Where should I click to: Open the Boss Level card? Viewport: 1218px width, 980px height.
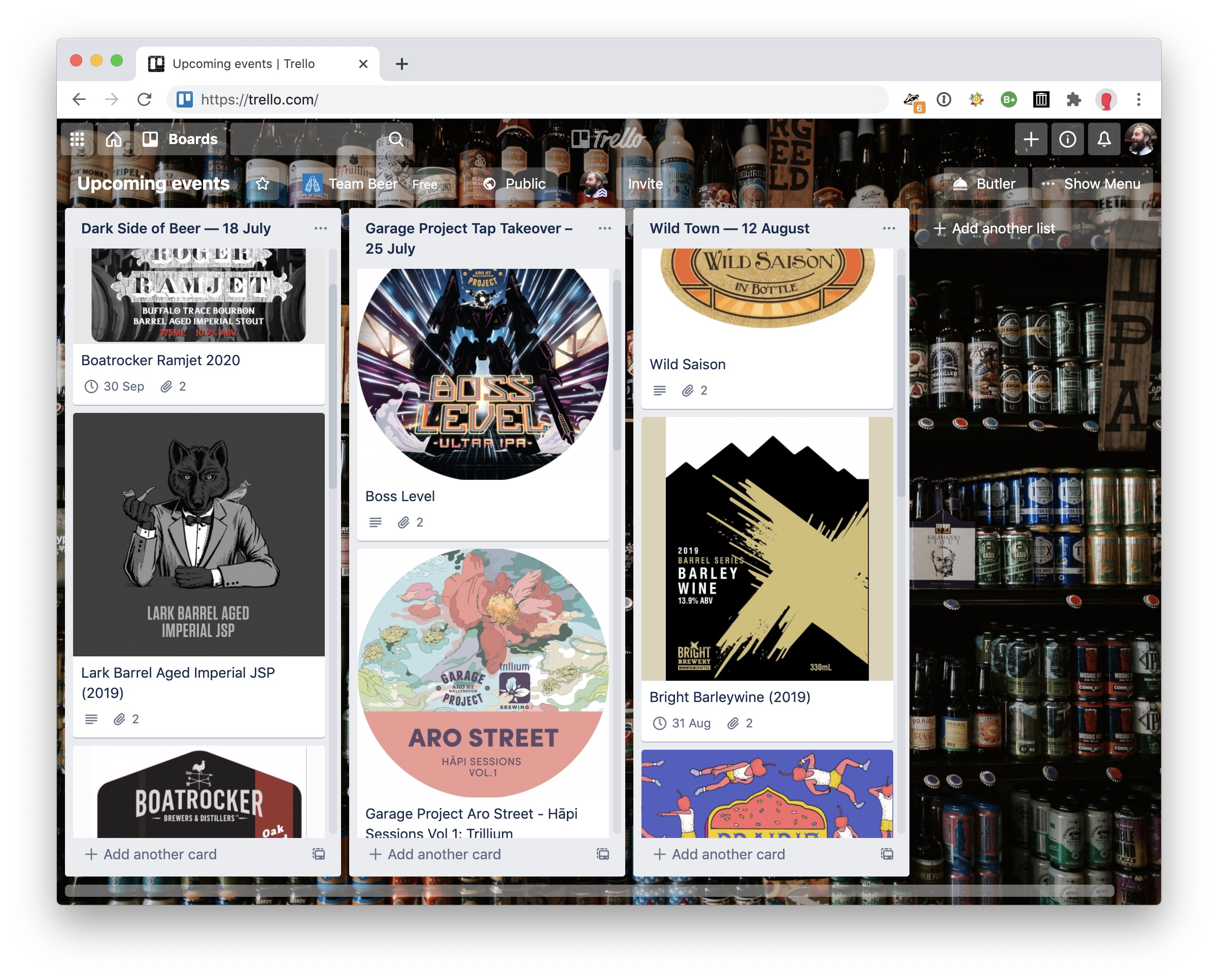coord(400,496)
